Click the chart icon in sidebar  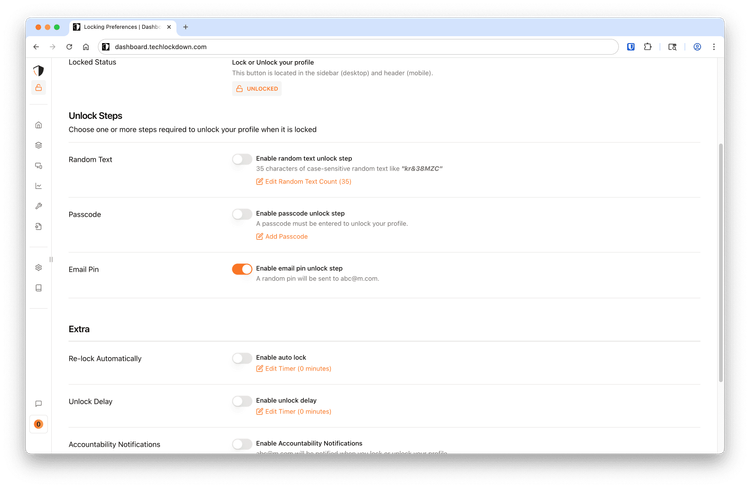pyautogui.click(x=38, y=186)
